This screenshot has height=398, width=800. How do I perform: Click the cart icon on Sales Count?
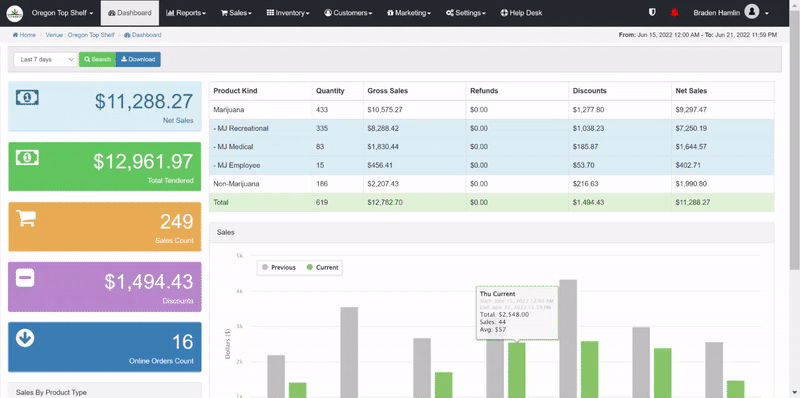(26, 218)
